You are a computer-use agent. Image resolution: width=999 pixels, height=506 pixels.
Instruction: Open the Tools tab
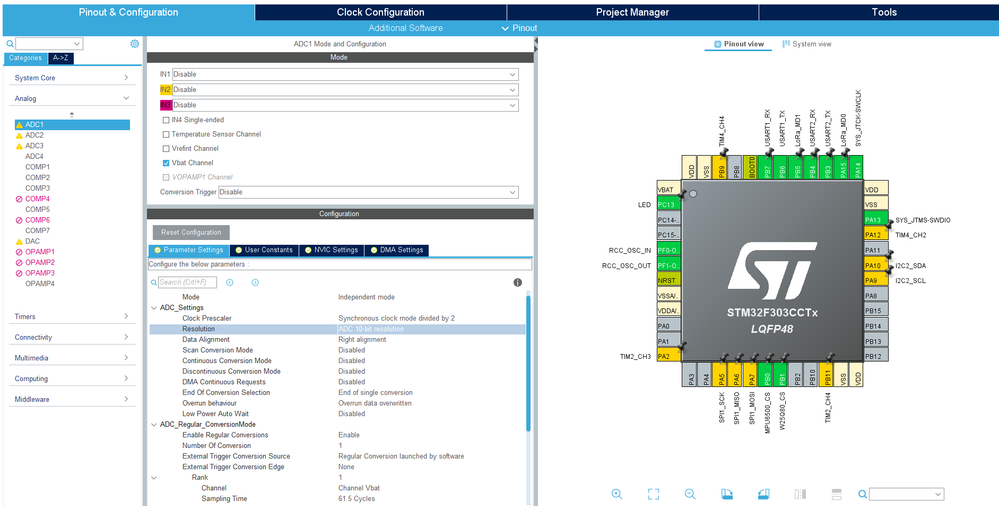pos(884,12)
